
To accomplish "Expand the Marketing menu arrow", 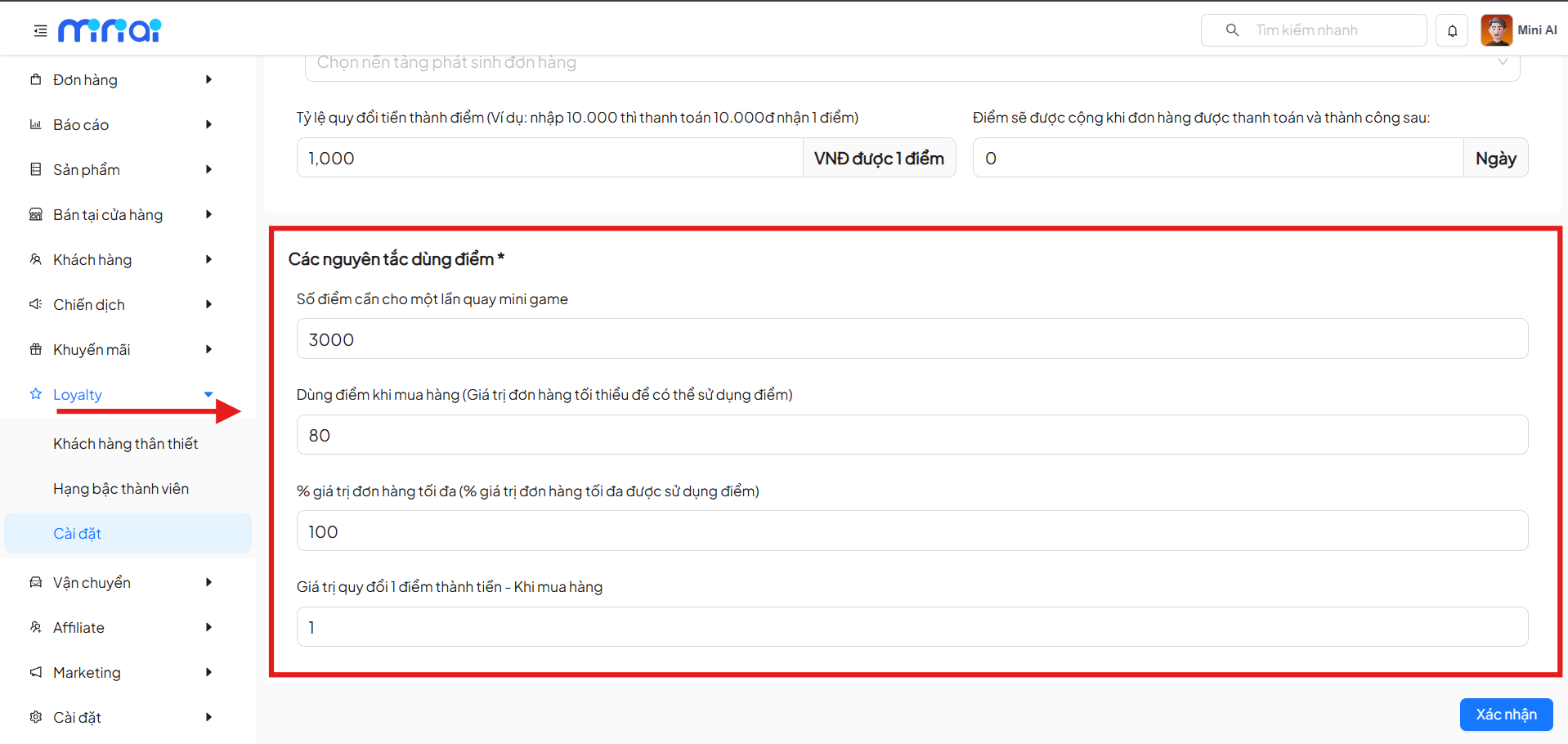I will (208, 672).
